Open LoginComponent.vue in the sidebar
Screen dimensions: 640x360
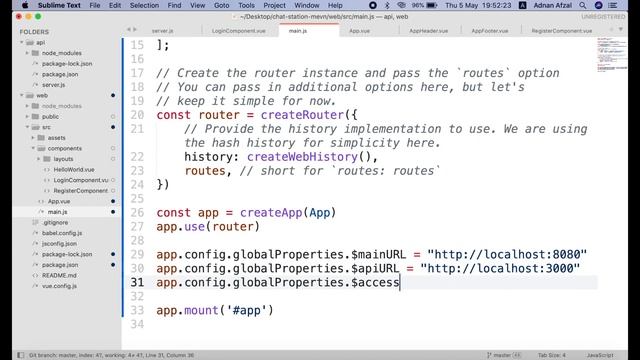81,180
